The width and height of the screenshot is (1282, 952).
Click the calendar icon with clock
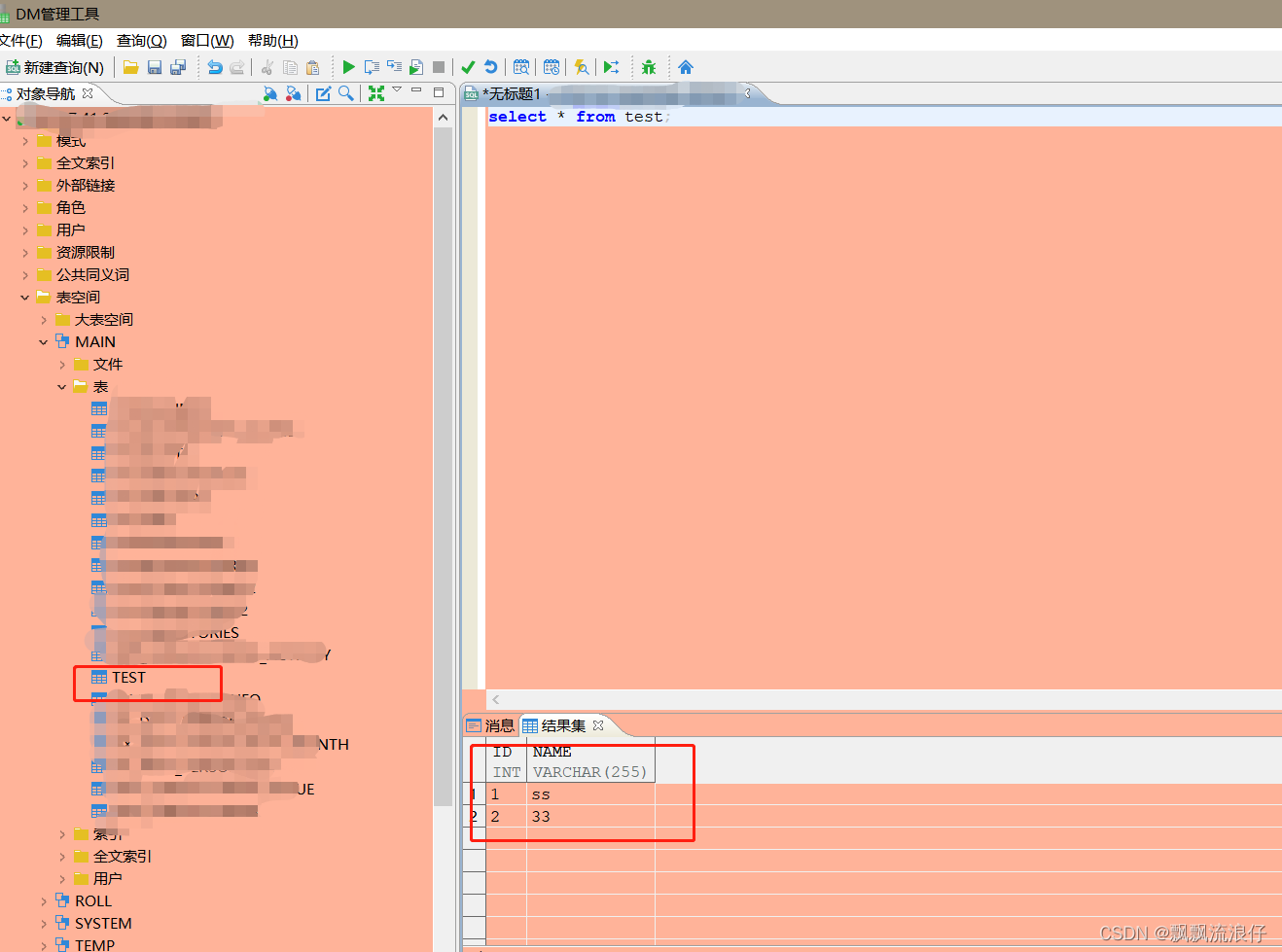[x=552, y=67]
